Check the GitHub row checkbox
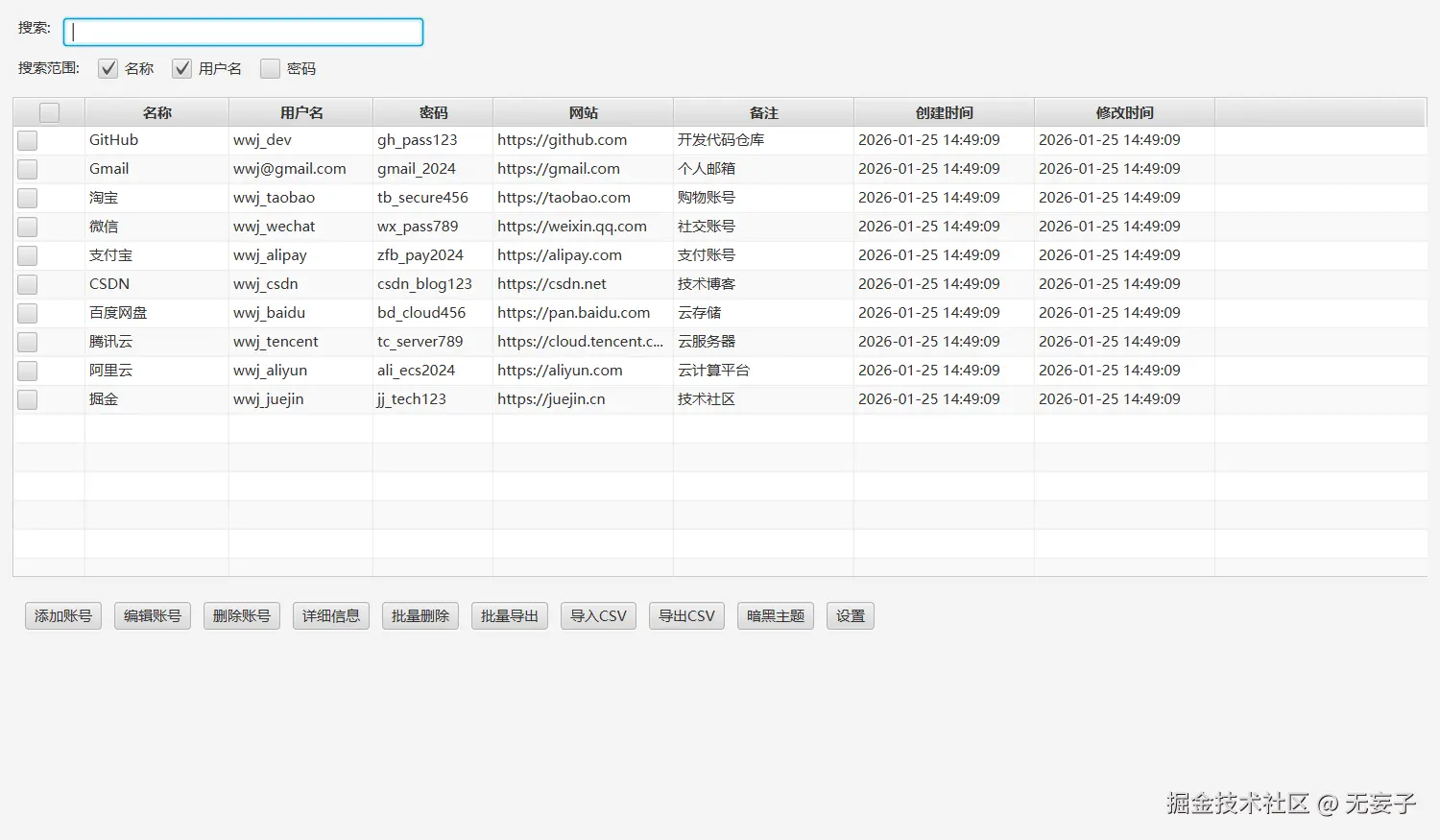The width and height of the screenshot is (1440, 840). point(27,140)
